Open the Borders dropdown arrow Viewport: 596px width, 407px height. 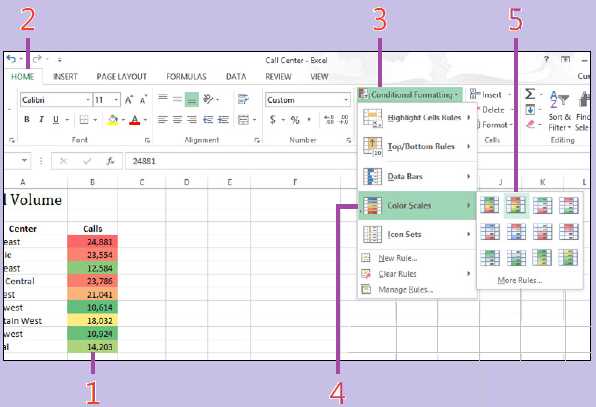[95, 120]
